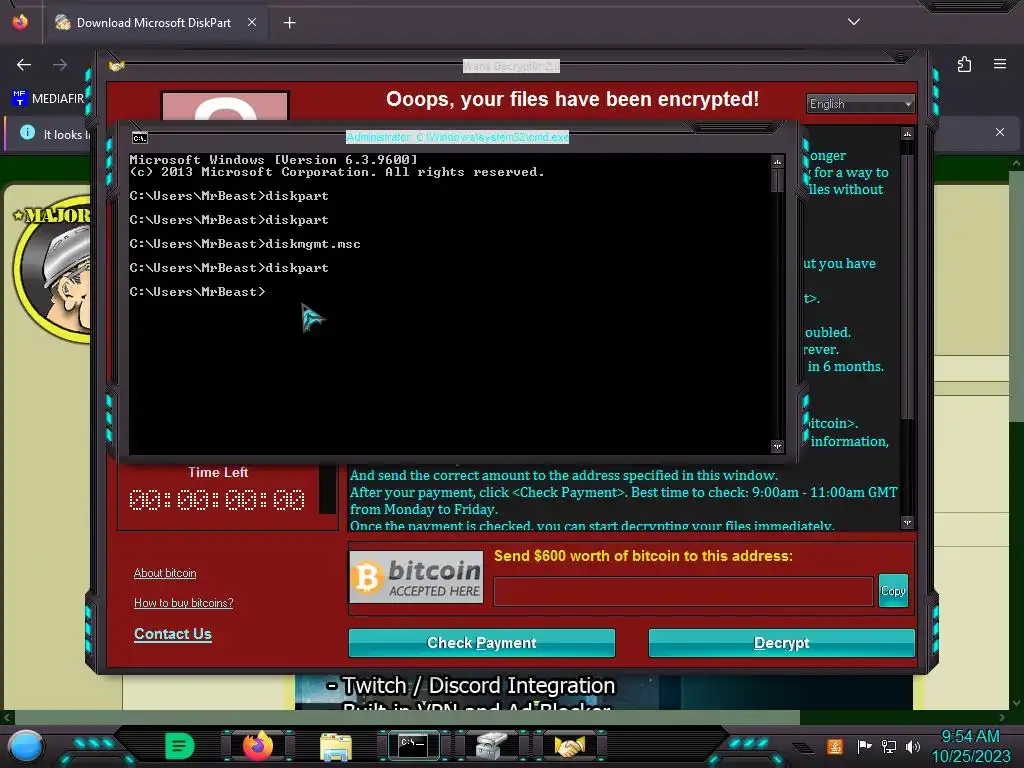The width and height of the screenshot is (1024, 768).
Task: Click the Contact Us link
Action: coord(172,634)
